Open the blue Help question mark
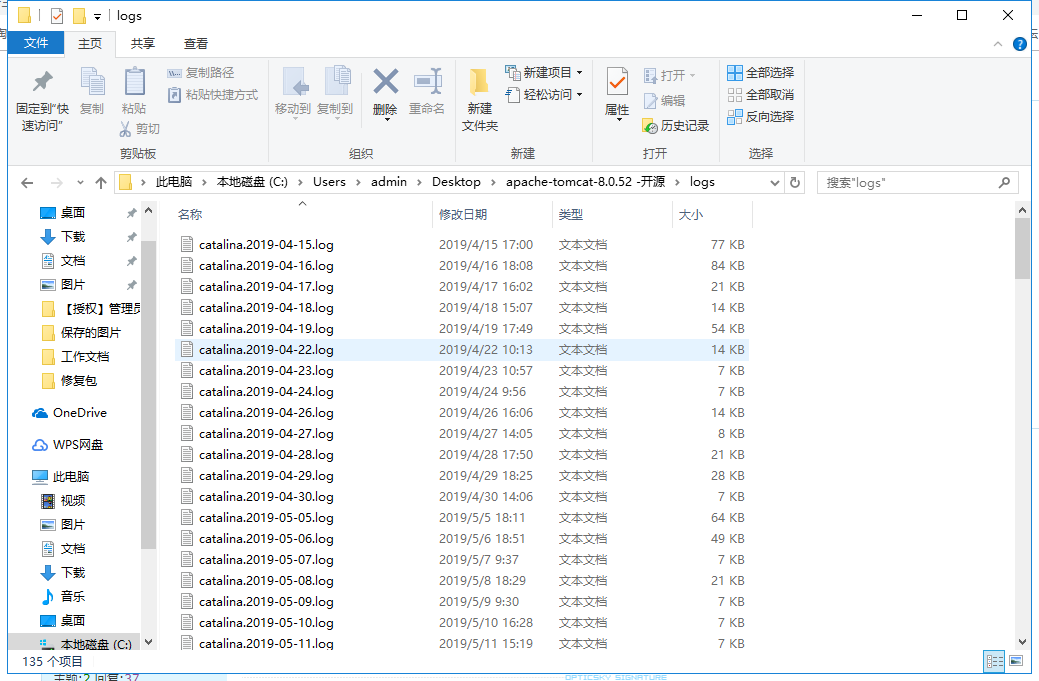Image resolution: width=1039 pixels, height=681 pixels. 1020,44
